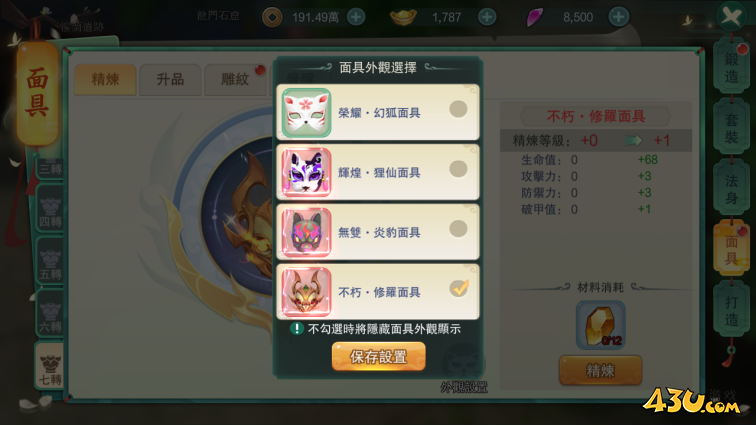The height and width of the screenshot is (426, 756).
Task: Tap the refining material gem icon
Action: click(x=600, y=325)
